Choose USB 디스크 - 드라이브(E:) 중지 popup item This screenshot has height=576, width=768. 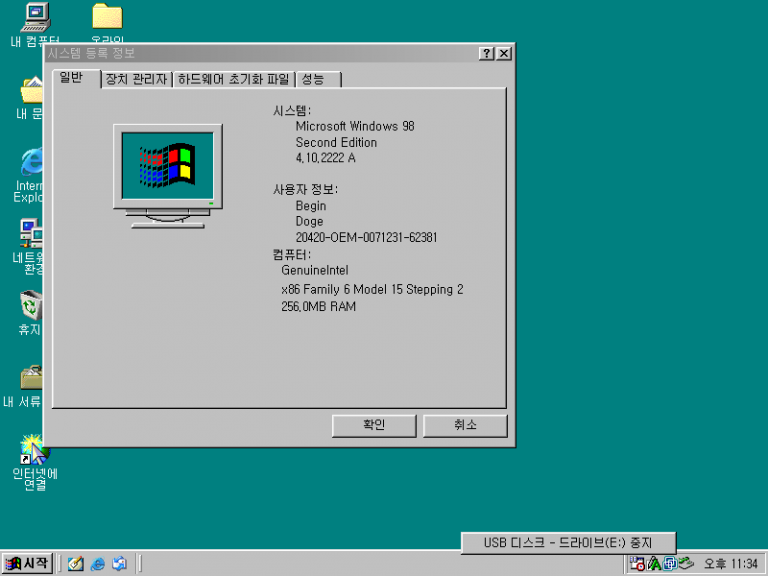click(568, 543)
